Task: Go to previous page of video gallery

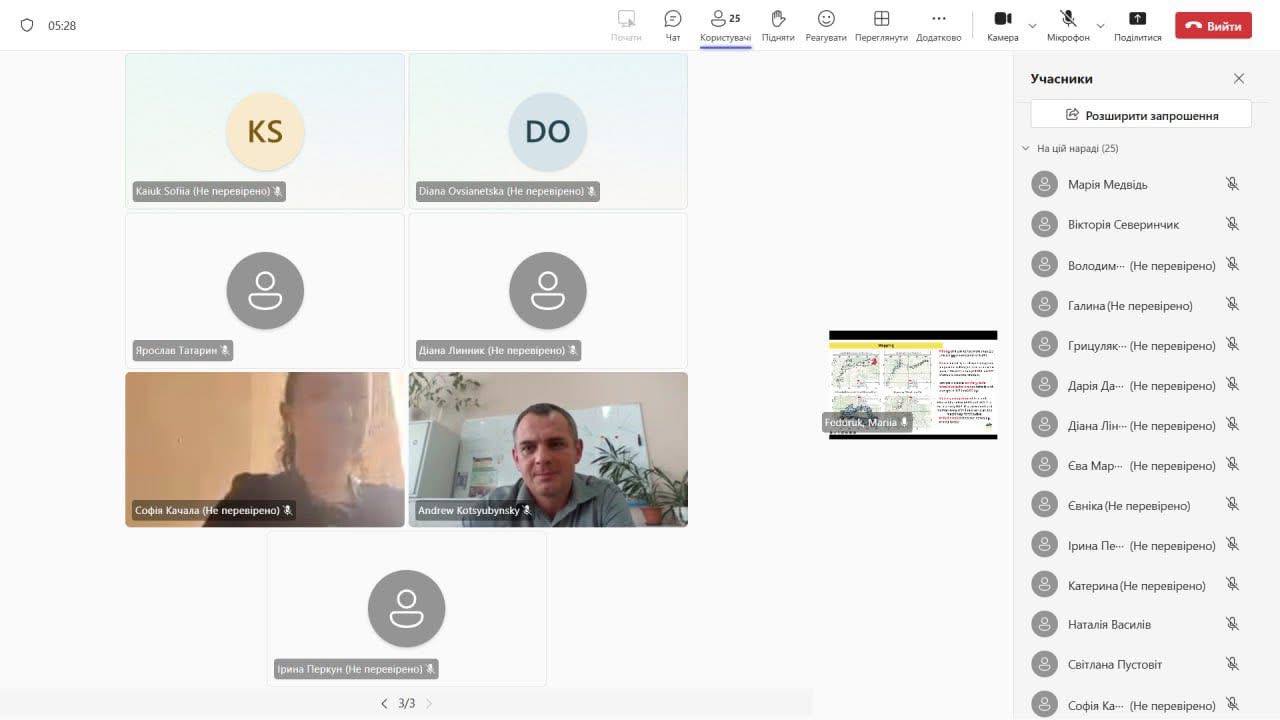Action: click(384, 704)
